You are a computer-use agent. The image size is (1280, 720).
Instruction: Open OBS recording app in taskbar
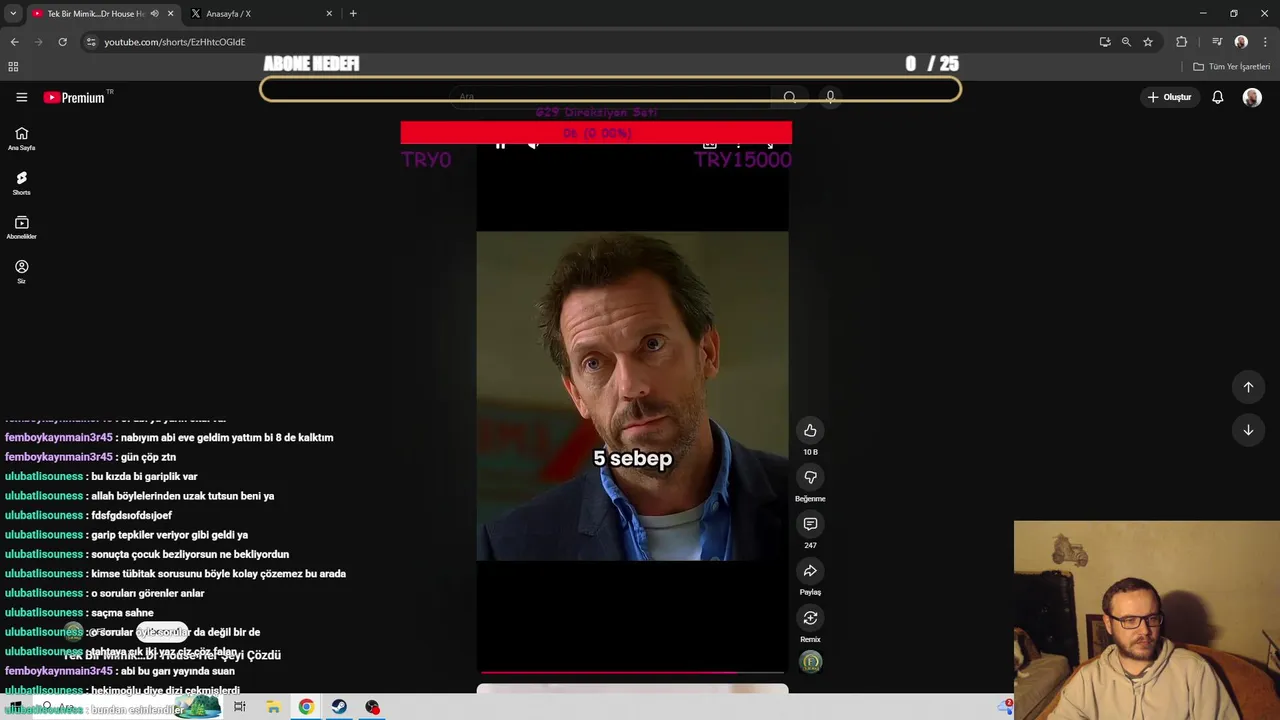click(x=372, y=707)
